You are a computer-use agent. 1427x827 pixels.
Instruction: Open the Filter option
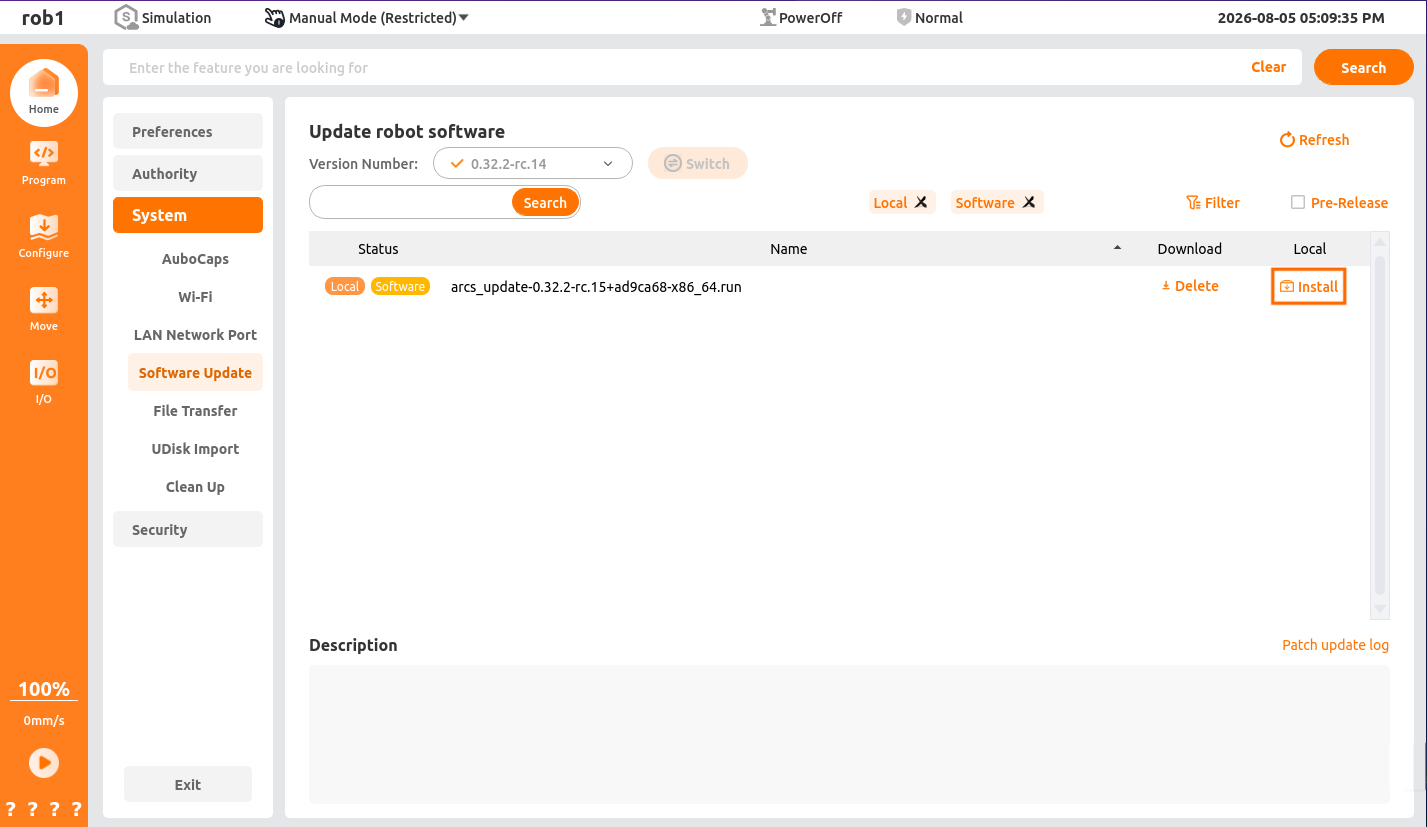pyautogui.click(x=1213, y=203)
